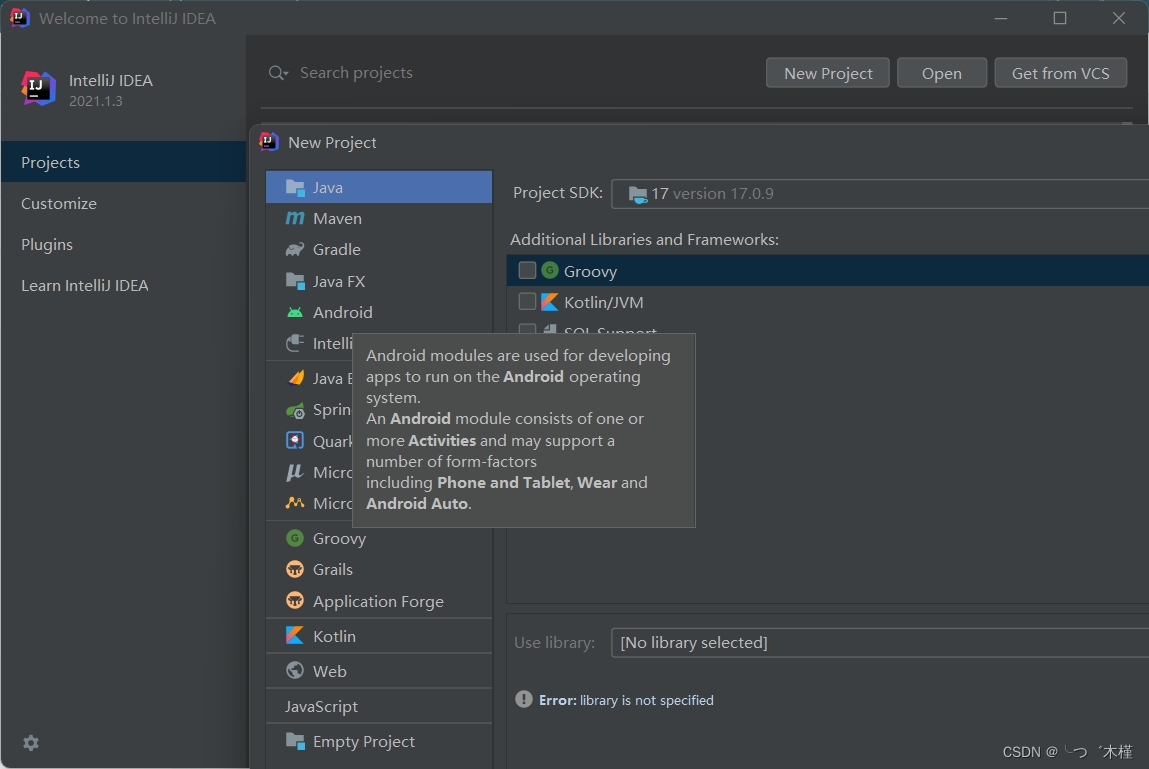
Task: Click the Get from VCS button
Action: [x=1060, y=72]
